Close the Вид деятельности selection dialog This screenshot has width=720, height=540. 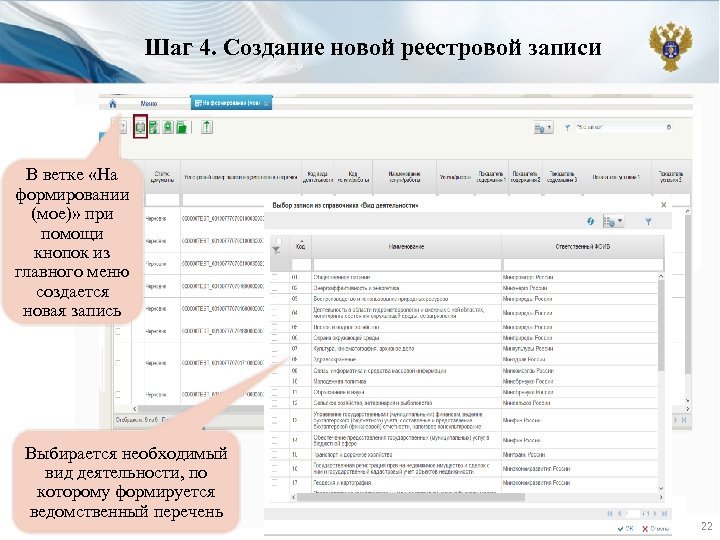pyautogui.click(x=664, y=205)
